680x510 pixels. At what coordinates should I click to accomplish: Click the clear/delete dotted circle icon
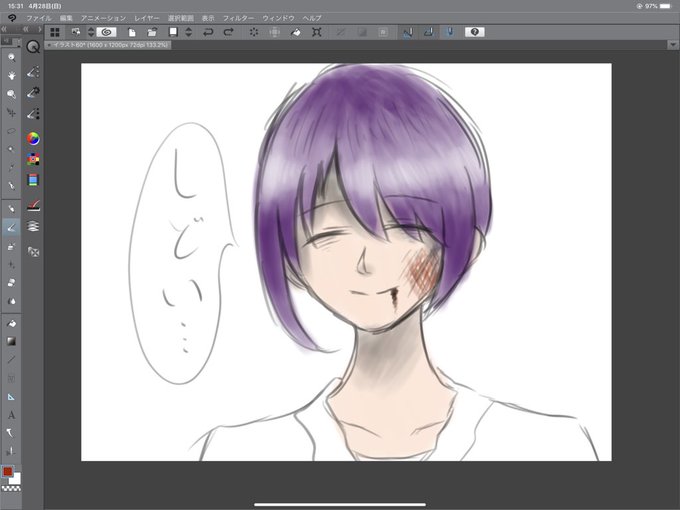pyautogui.click(x=254, y=32)
